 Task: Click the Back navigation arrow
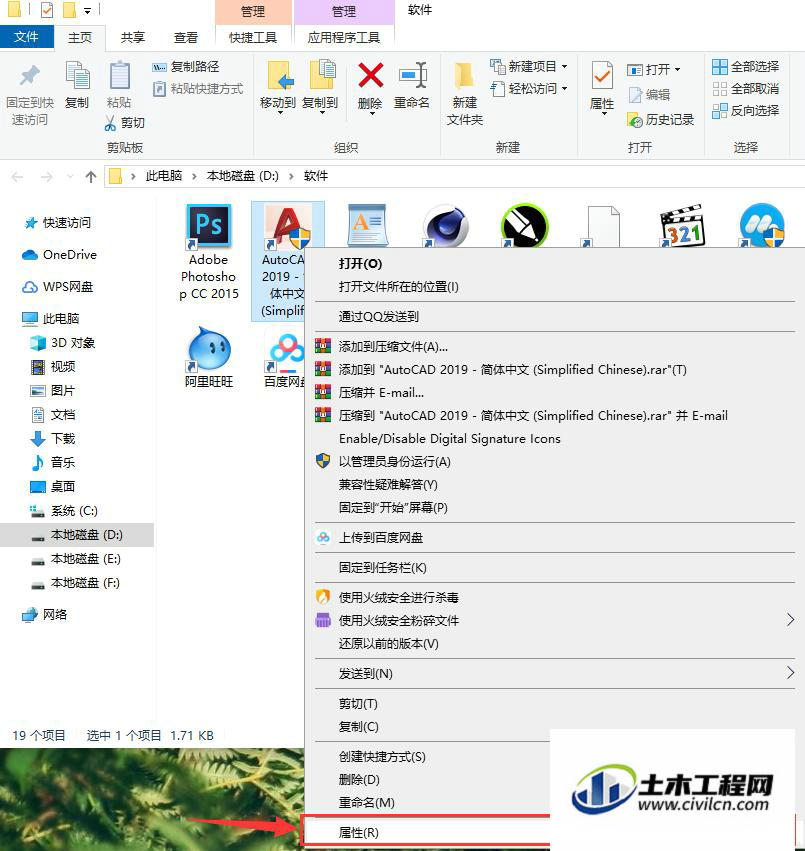[x=17, y=176]
